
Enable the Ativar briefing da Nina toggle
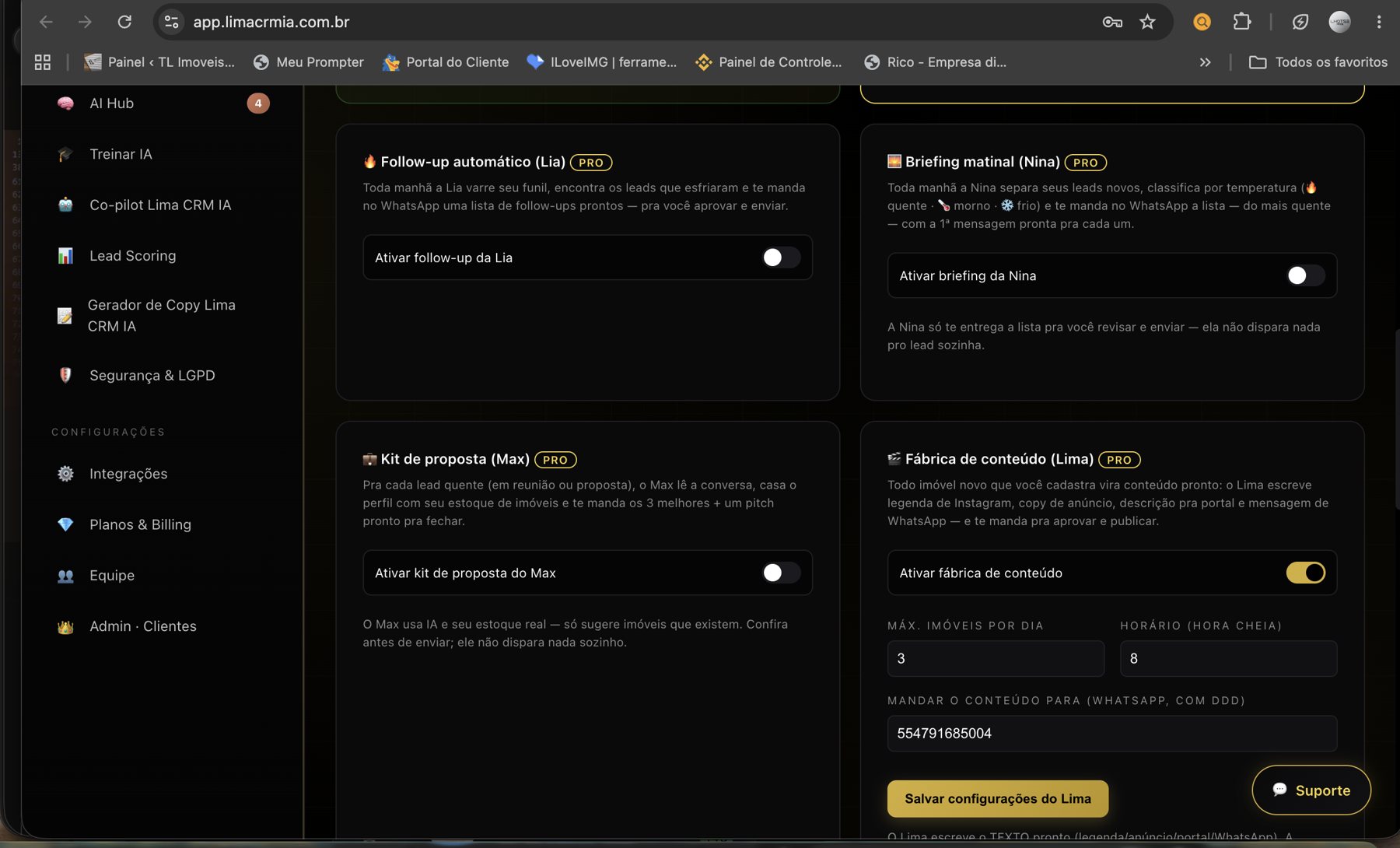click(1306, 275)
